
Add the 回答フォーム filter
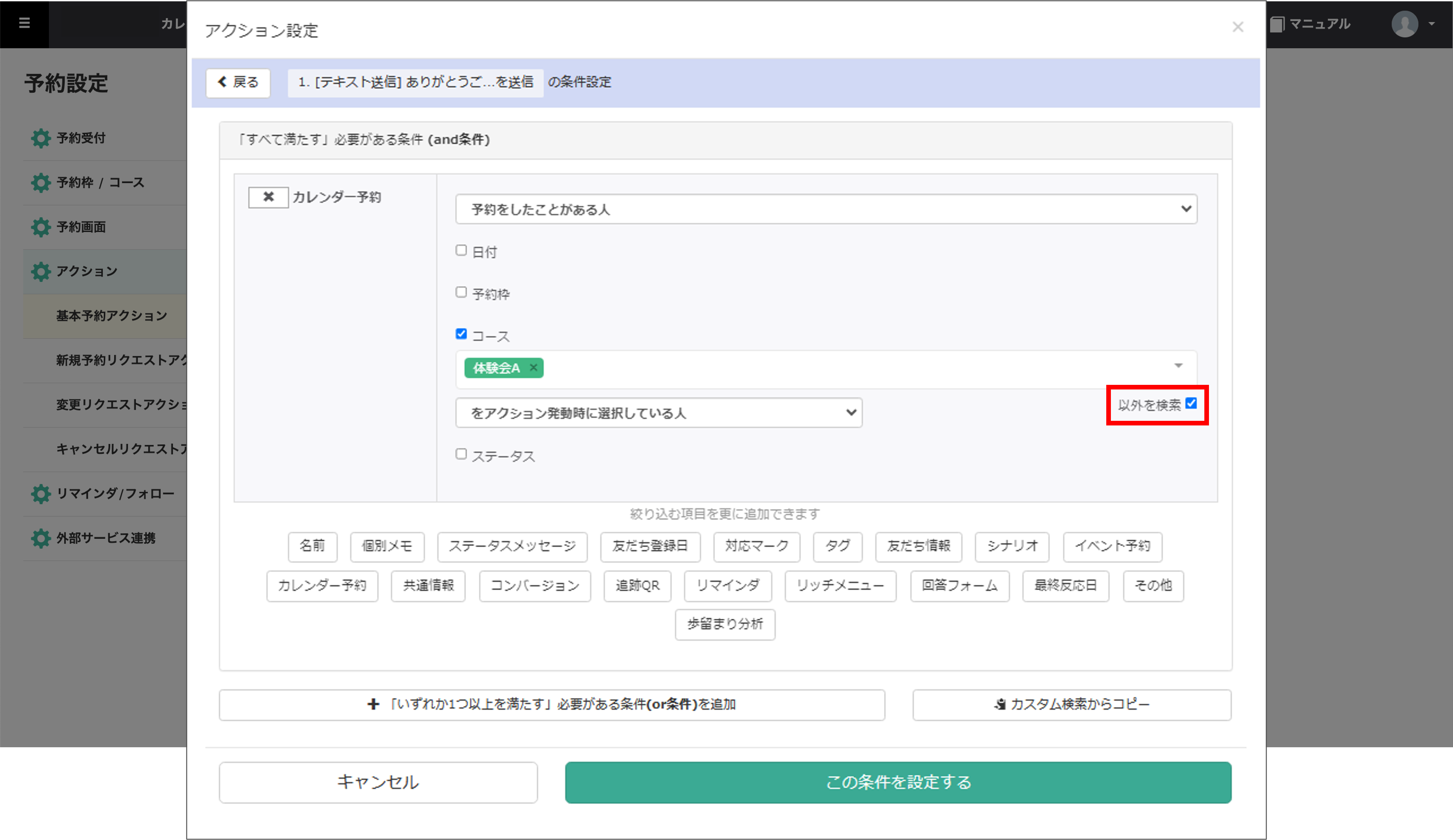(x=959, y=586)
